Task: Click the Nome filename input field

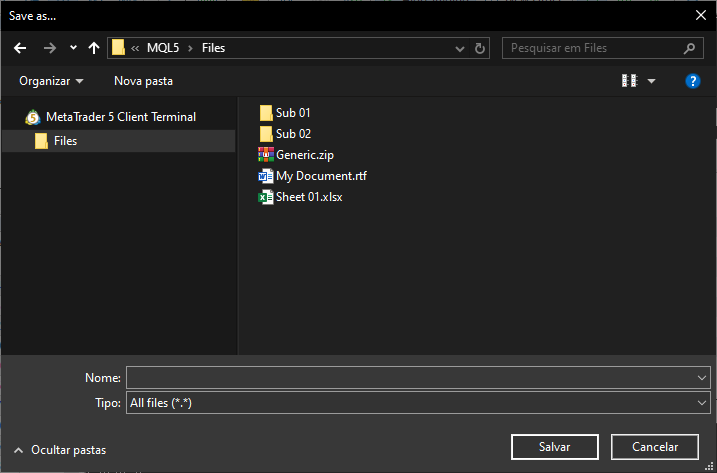Action: pyautogui.click(x=410, y=377)
